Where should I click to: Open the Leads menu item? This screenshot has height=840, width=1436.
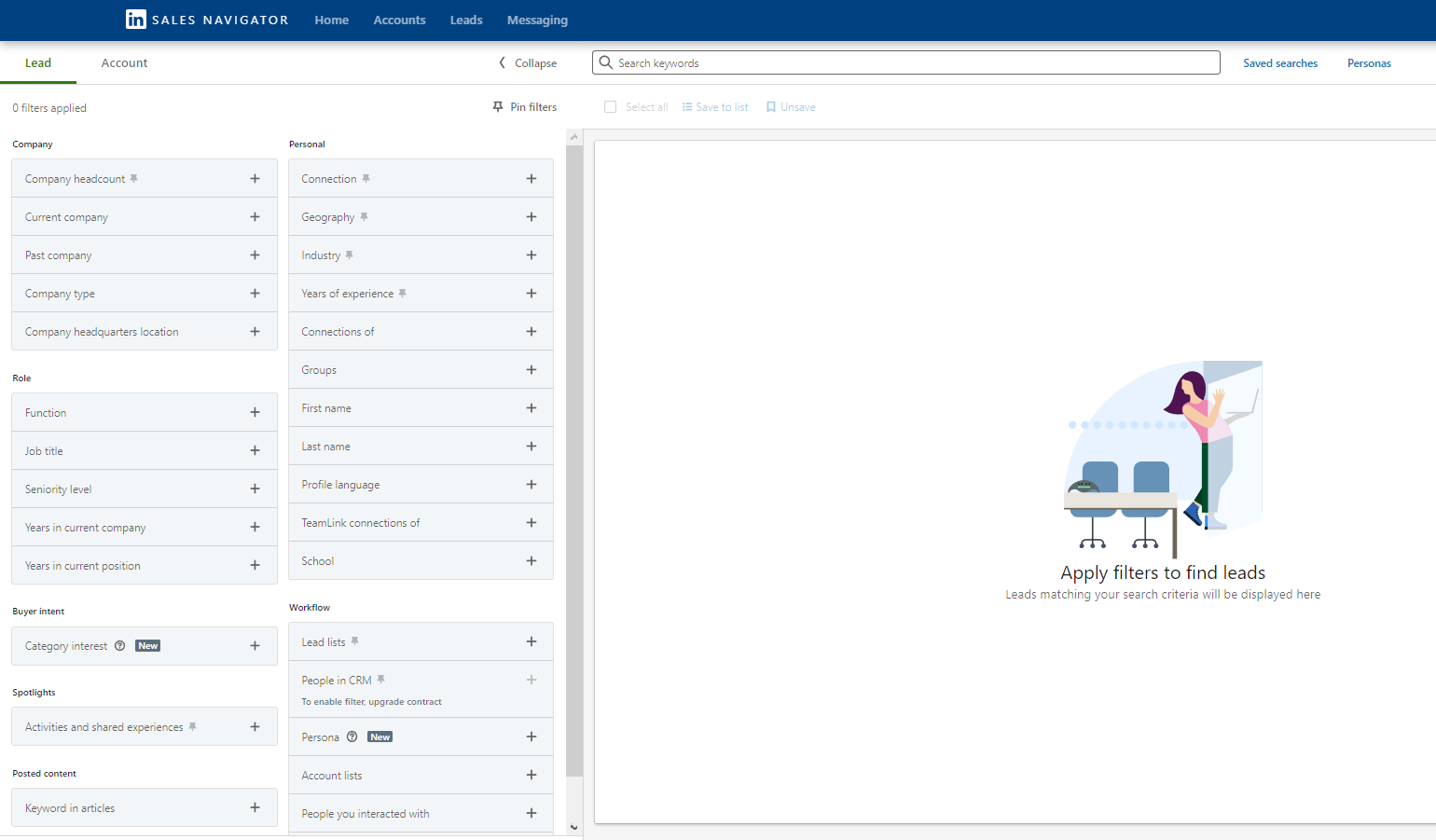[x=466, y=20]
